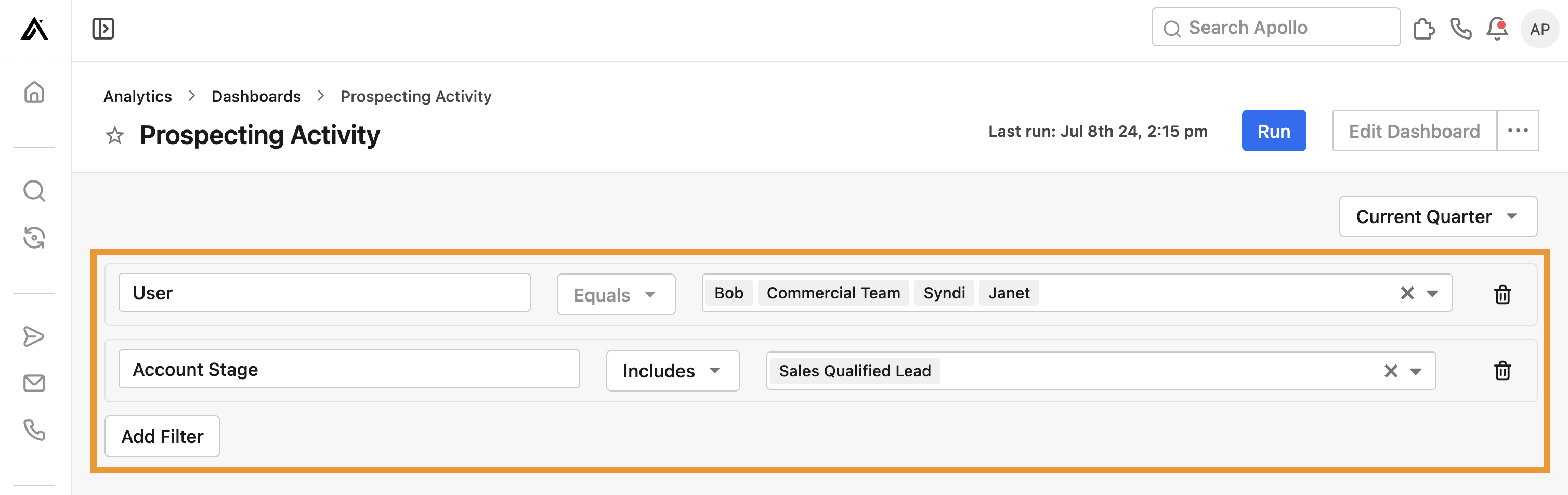The image size is (1568, 495).
Task: Star the Prospecting Activity dashboard
Action: (114, 135)
